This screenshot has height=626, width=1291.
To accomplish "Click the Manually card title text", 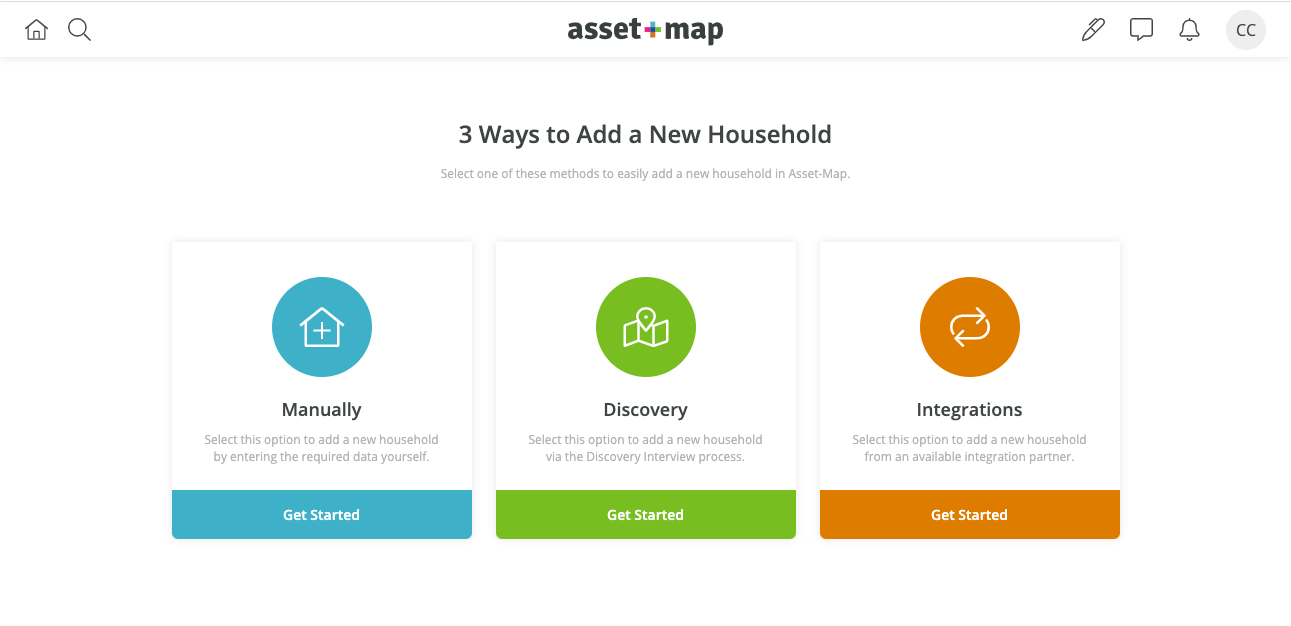I will point(321,409).
